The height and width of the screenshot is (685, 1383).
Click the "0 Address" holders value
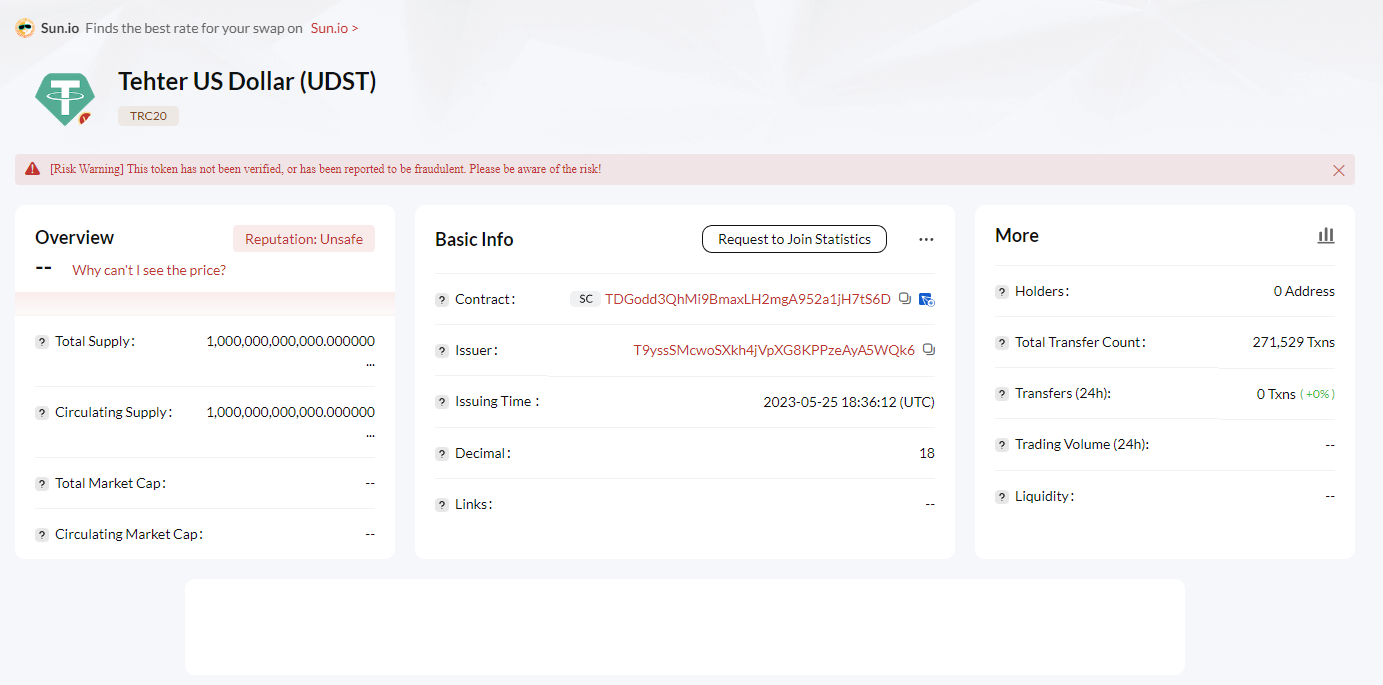[x=1304, y=291]
